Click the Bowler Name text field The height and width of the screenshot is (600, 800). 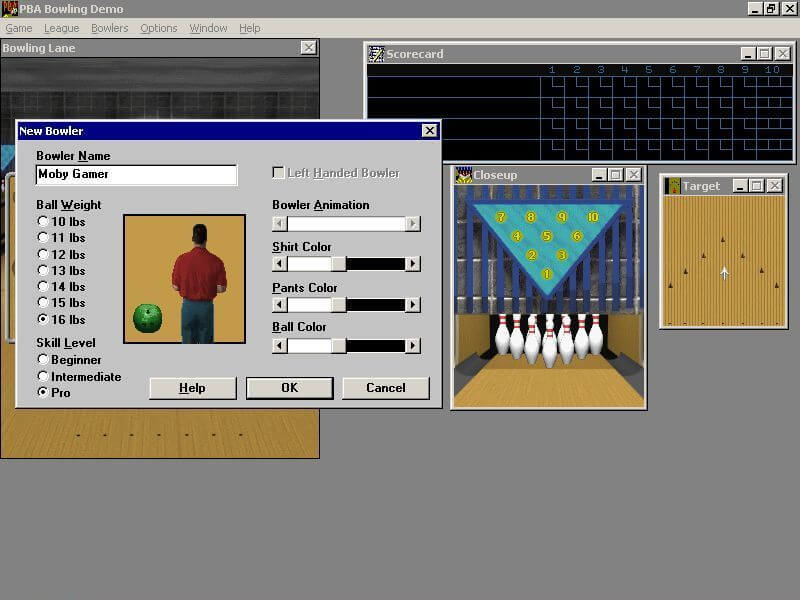pyautogui.click(x=136, y=174)
